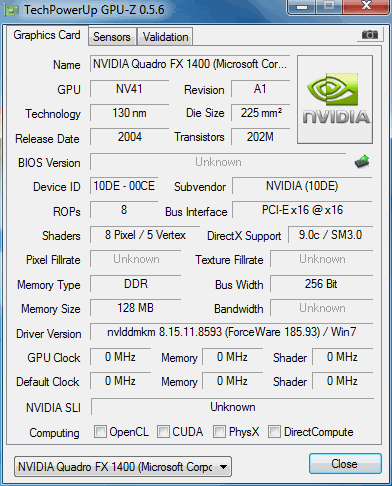The image size is (392, 486).
Task: Click the BIOS Version Unknown field
Action: click(218, 162)
